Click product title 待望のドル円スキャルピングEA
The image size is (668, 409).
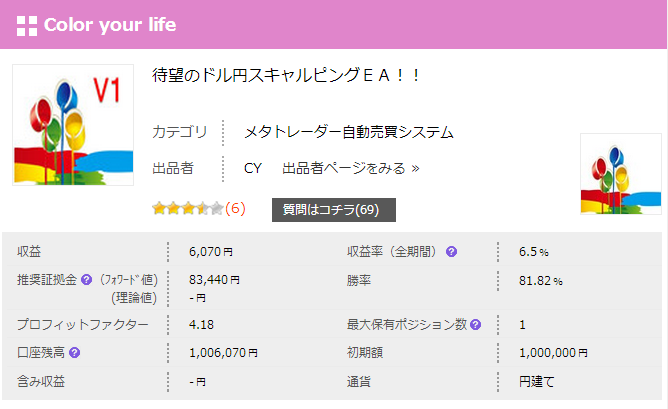click(x=286, y=75)
